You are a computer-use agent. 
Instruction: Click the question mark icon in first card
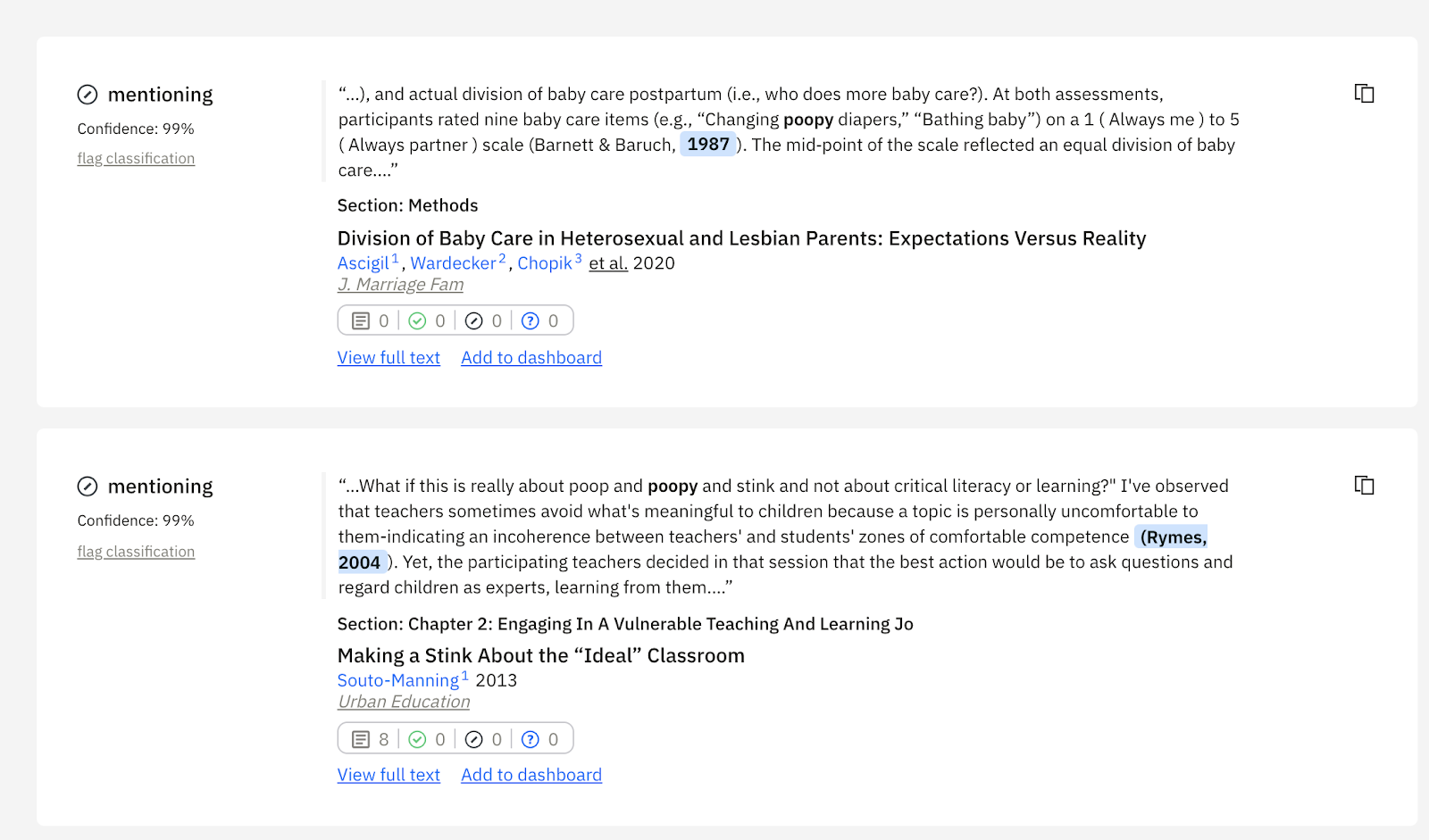click(531, 321)
